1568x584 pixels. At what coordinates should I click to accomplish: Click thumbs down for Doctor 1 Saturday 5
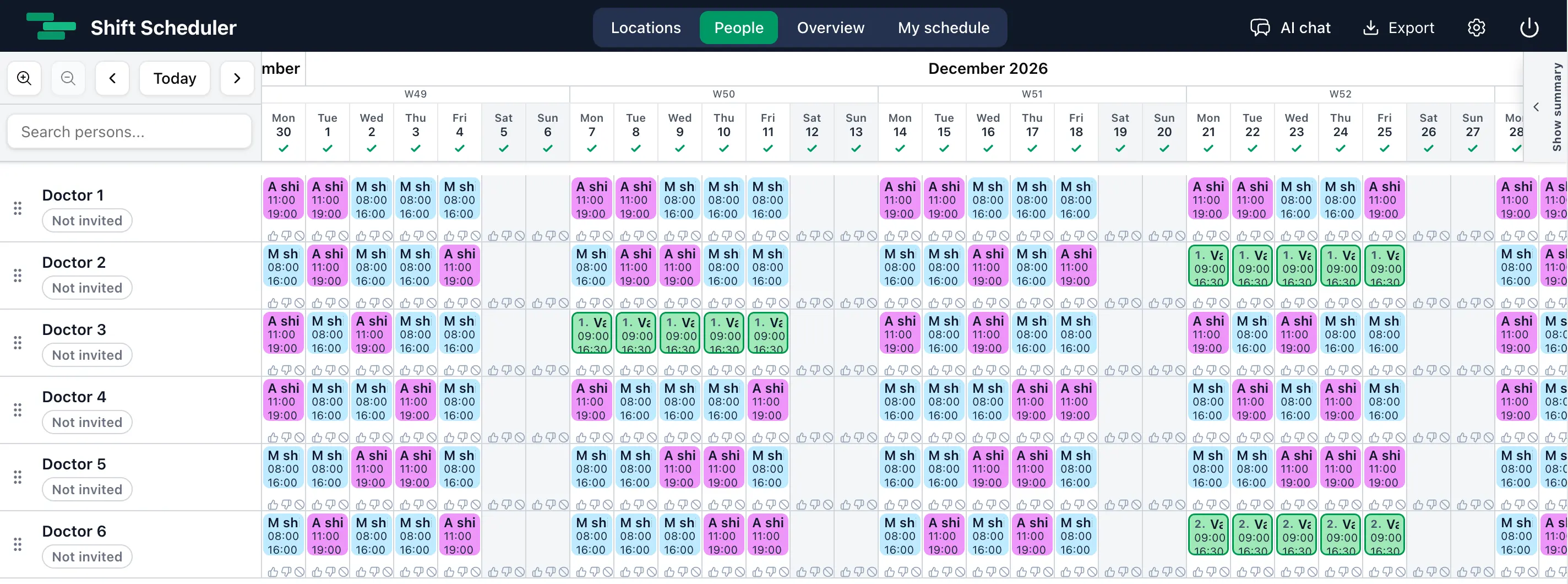pyautogui.click(x=507, y=236)
